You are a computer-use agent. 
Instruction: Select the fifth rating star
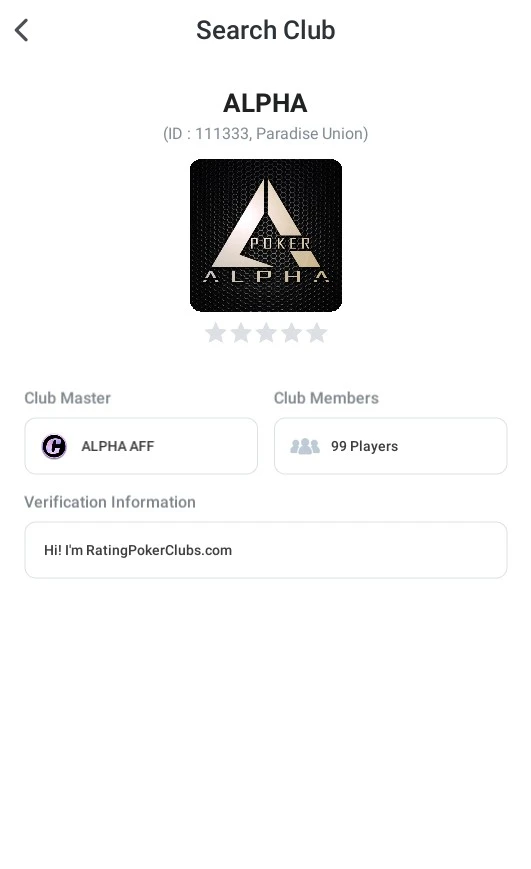(316, 333)
